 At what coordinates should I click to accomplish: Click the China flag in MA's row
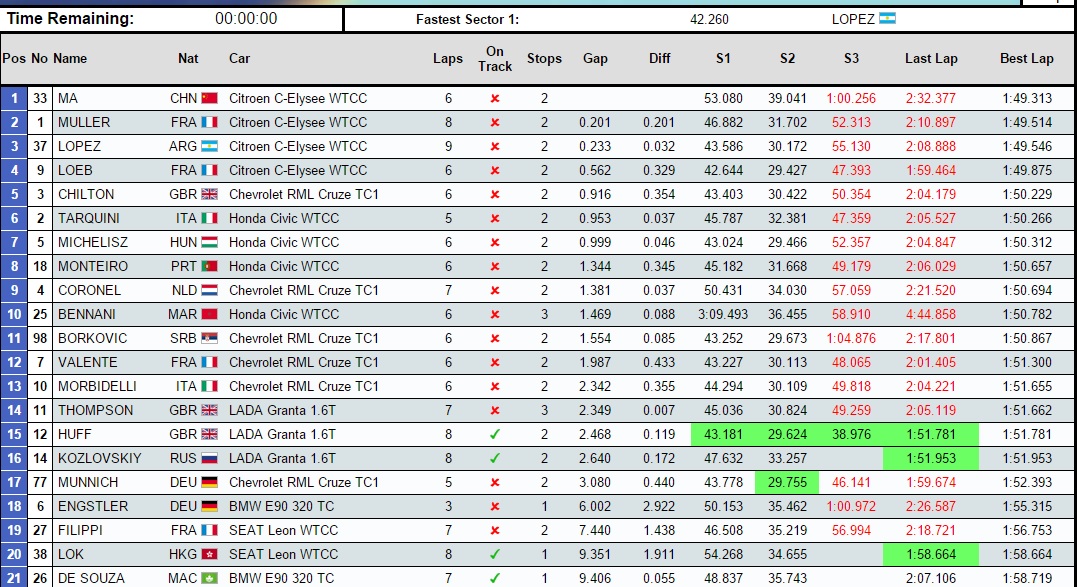(209, 98)
